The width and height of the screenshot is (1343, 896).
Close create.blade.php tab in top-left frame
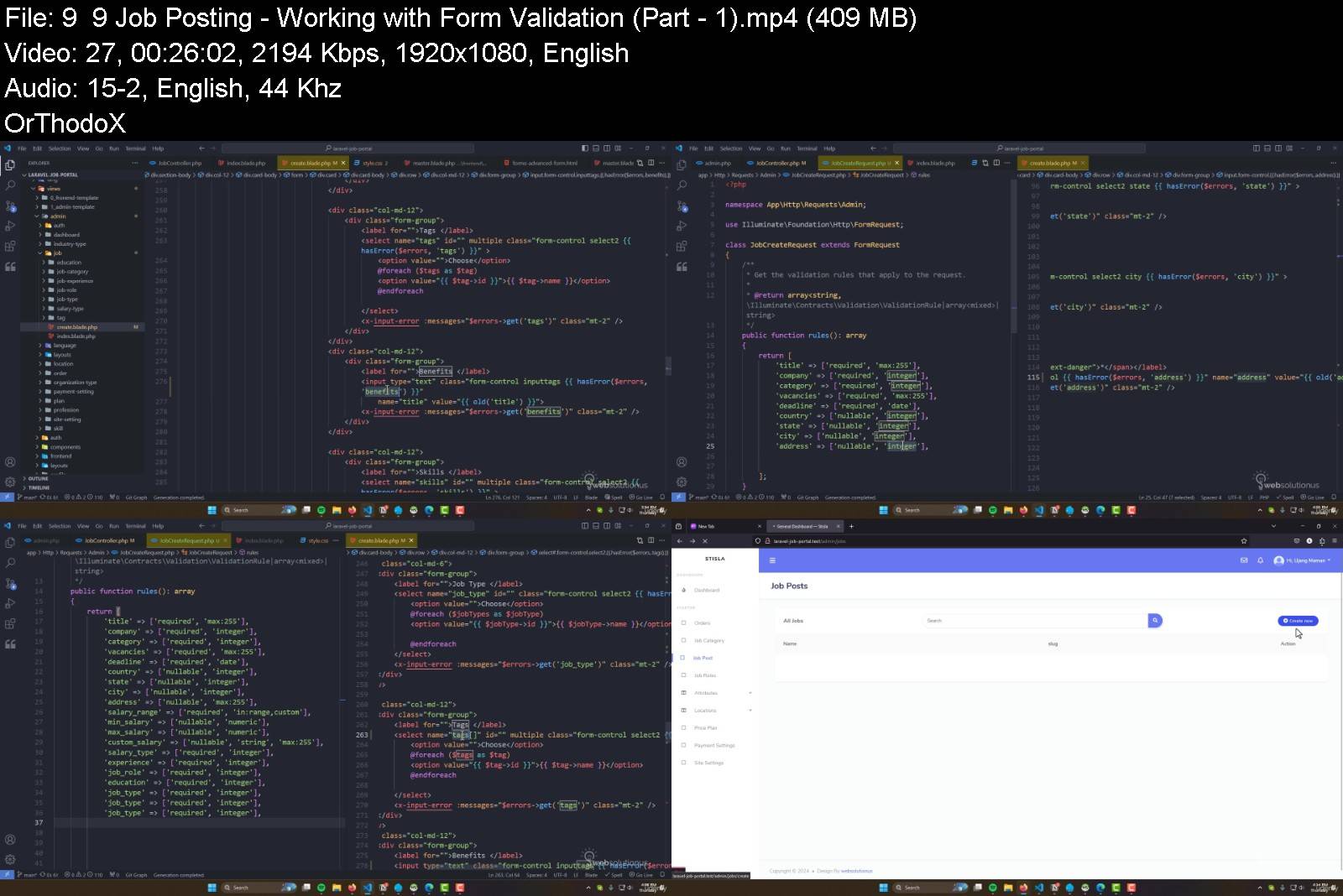tap(343, 164)
